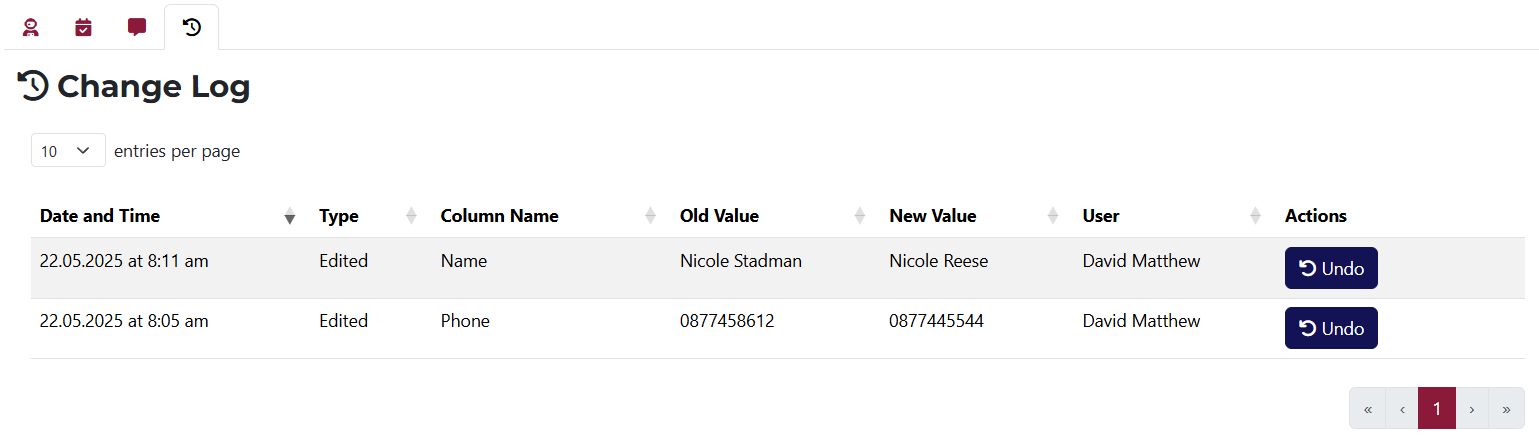Sort the Type column
1539x436 pixels.
click(x=339, y=216)
